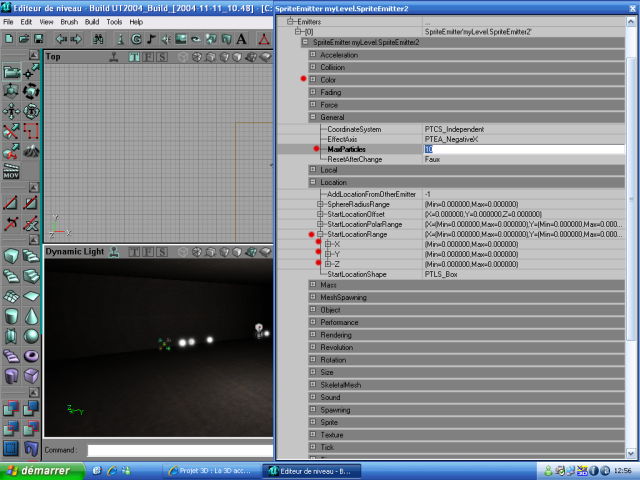Open the Tools menu
This screenshot has height=480, width=640.
click(x=115, y=21)
